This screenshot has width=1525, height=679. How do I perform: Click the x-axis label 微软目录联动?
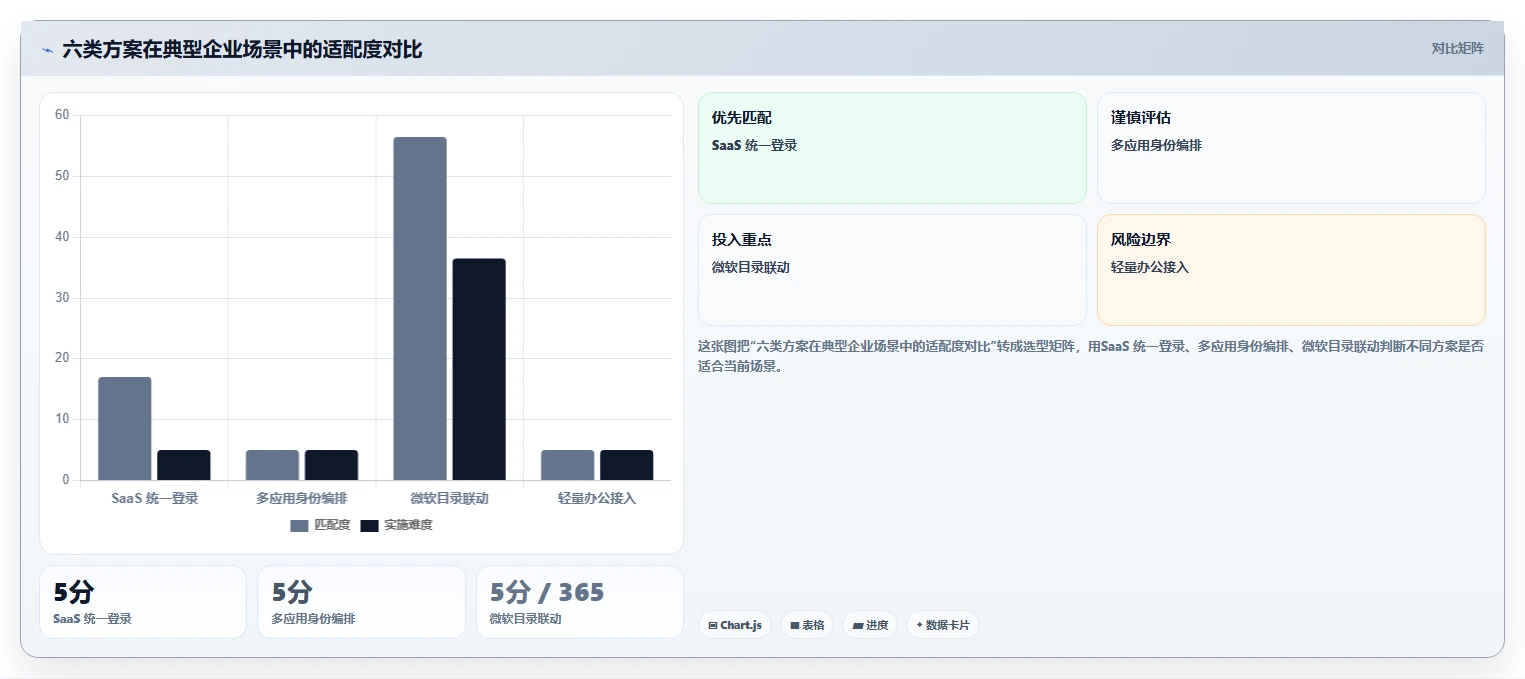click(450, 498)
